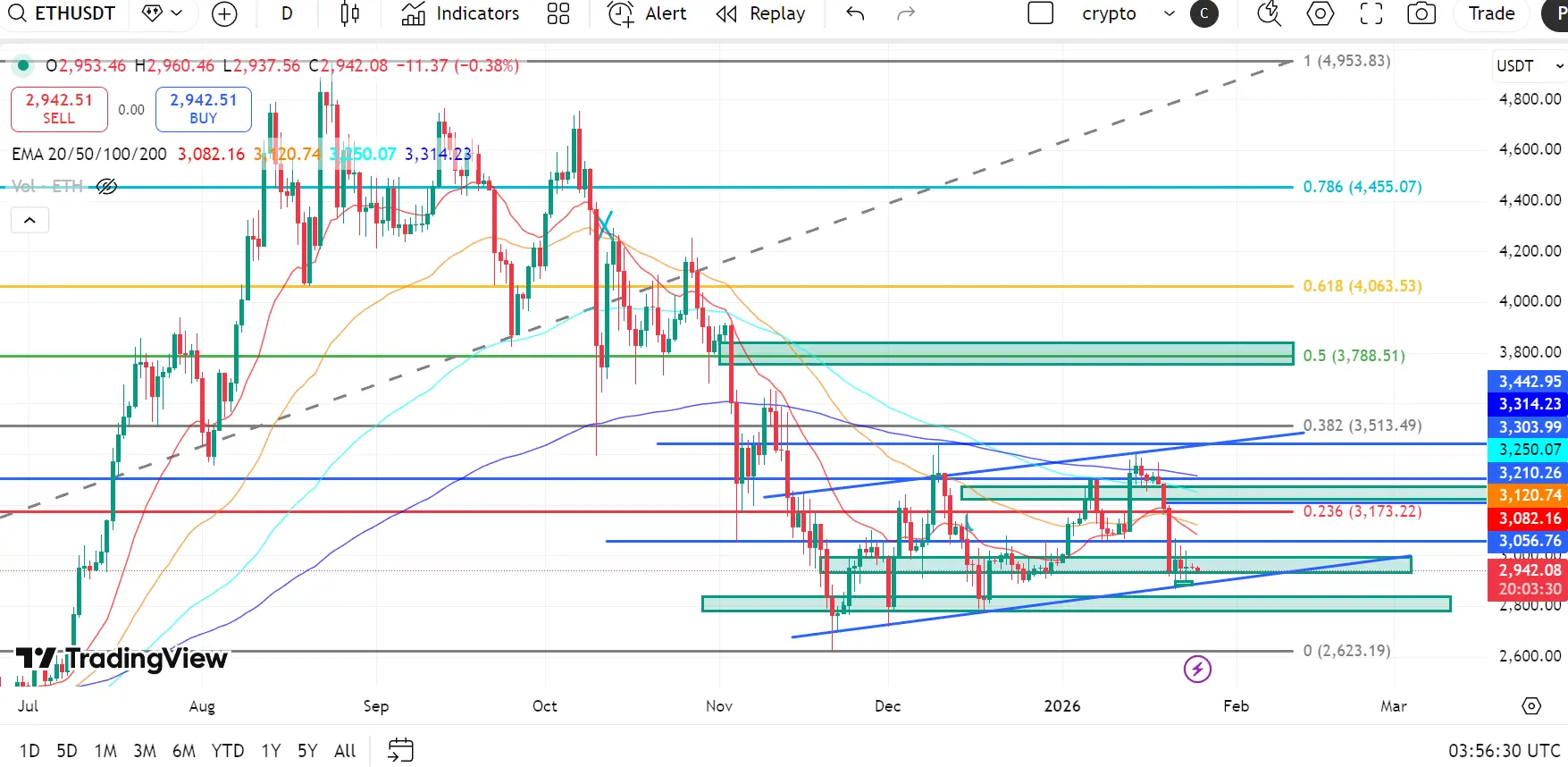The height and width of the screenshot is (767, 1568).
Task: Select the EMA 20/50/100/200 legend
Action: pyautogui.click(x=89, y=154)
